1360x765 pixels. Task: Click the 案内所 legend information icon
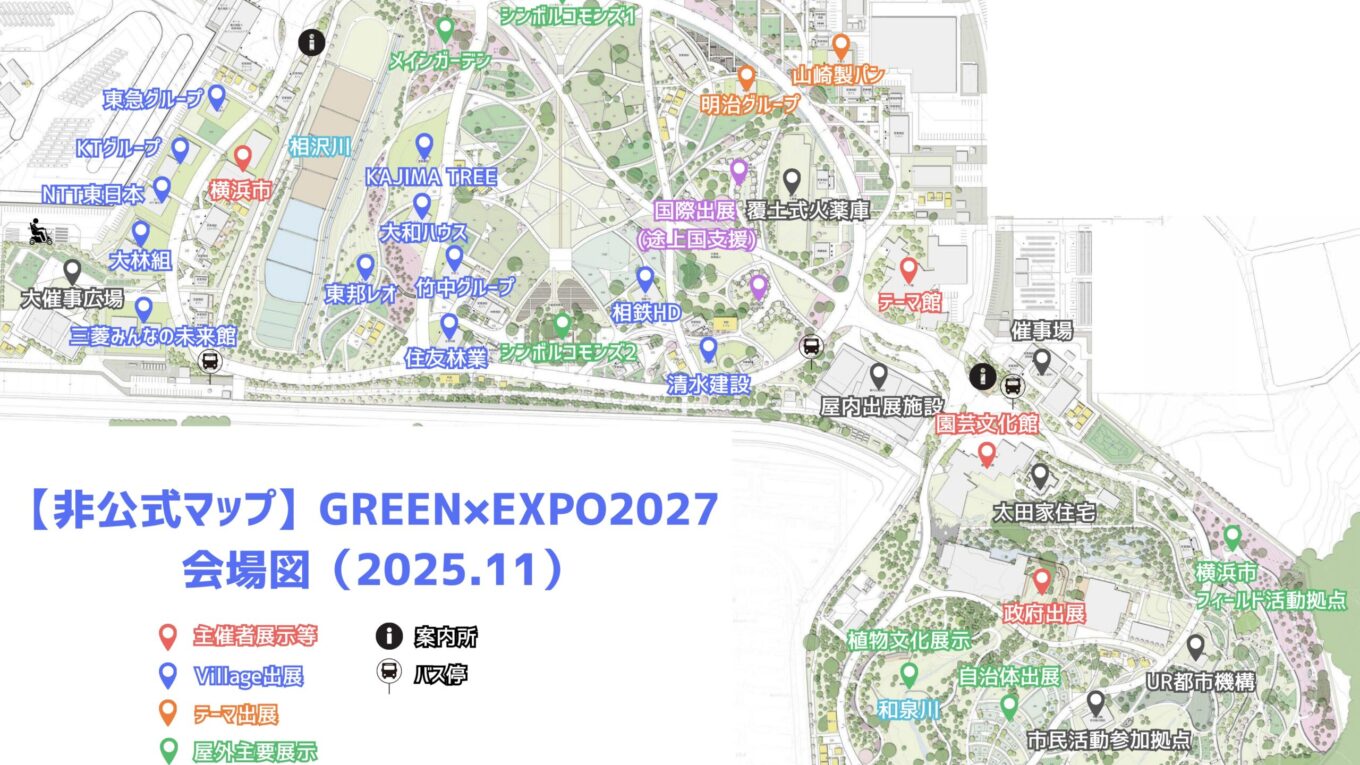click(x=388, y=636)
